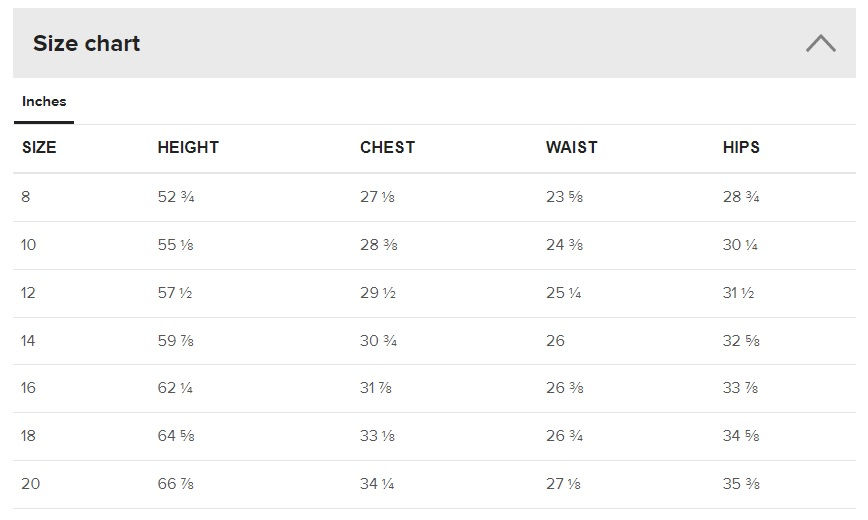
Task: Select the size 16 row label
Action: point(28,388)
